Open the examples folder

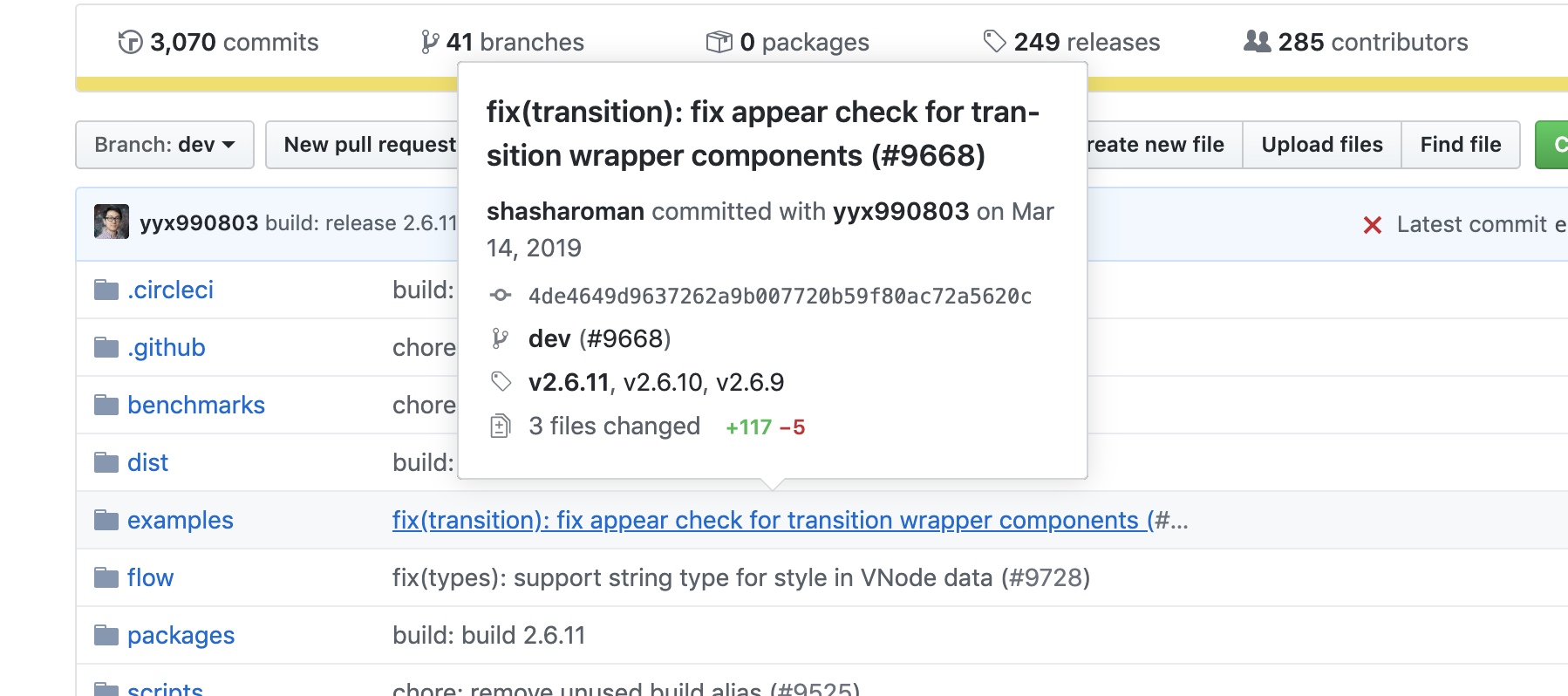pos(180,521)
